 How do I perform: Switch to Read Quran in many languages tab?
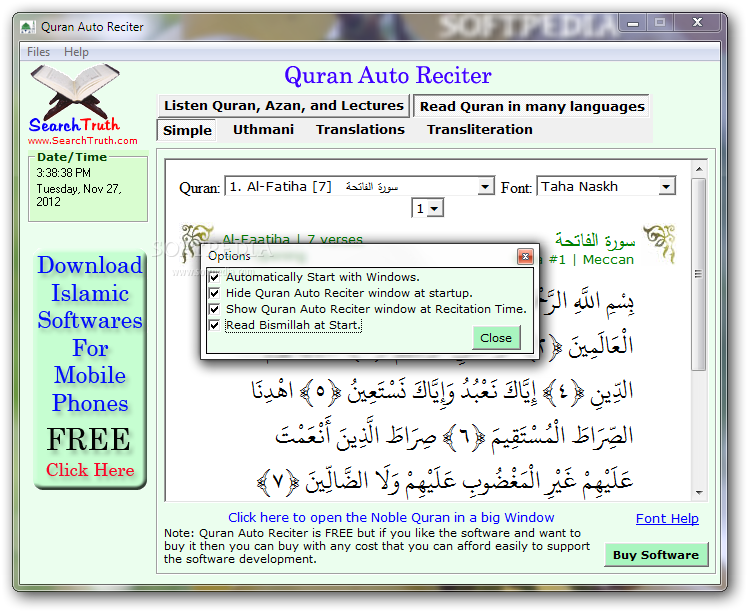tap(531, 106)
